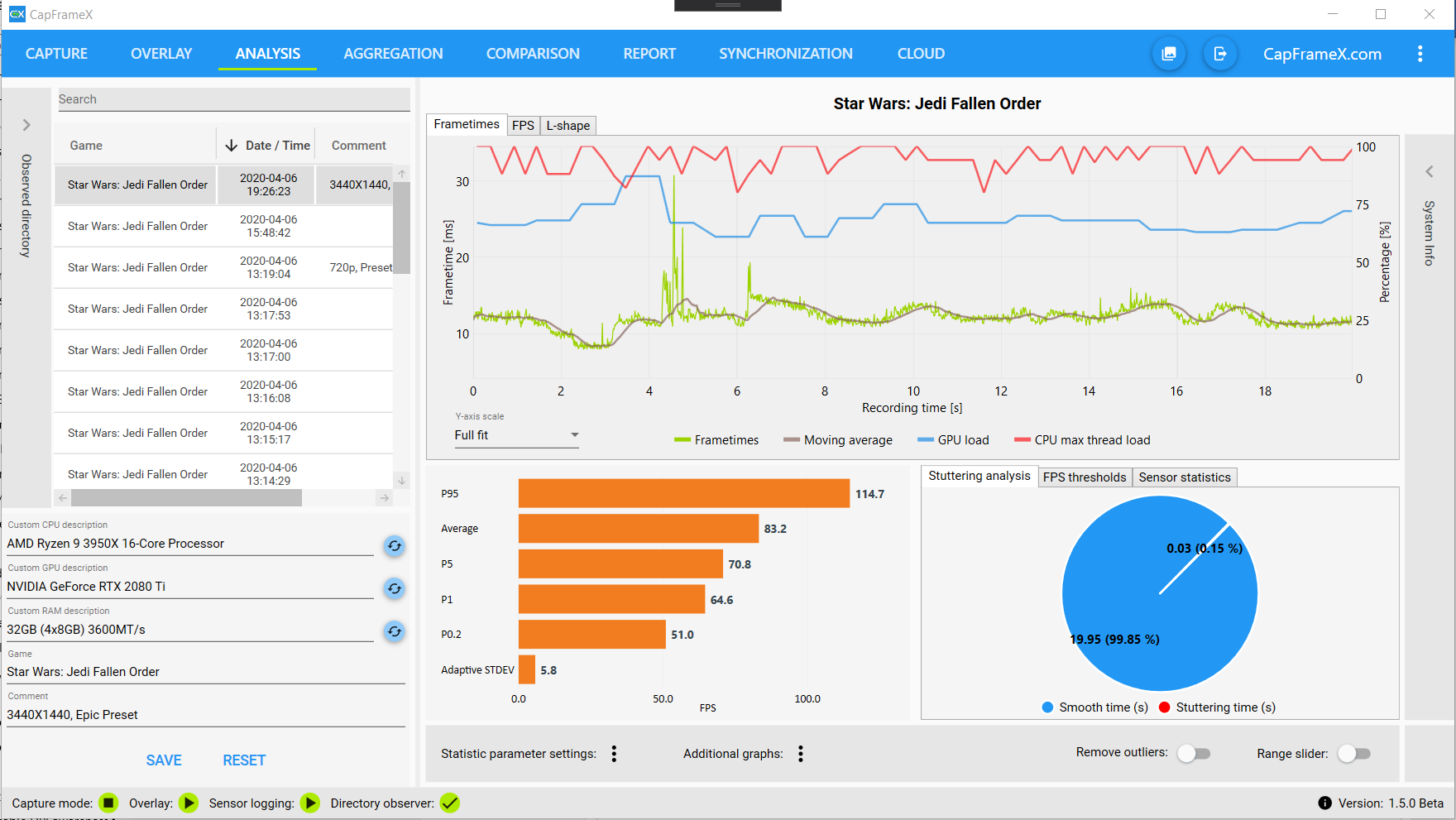Viewport: 1456px width, 820px height.
Task: Switch to the COMPARISON tab
Action: tap(533, 54)
